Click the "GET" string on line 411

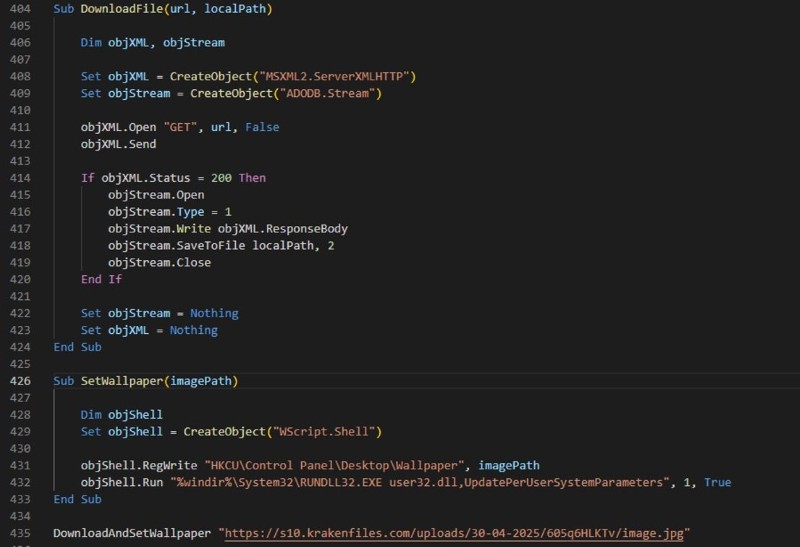click(x=180, y=127)
